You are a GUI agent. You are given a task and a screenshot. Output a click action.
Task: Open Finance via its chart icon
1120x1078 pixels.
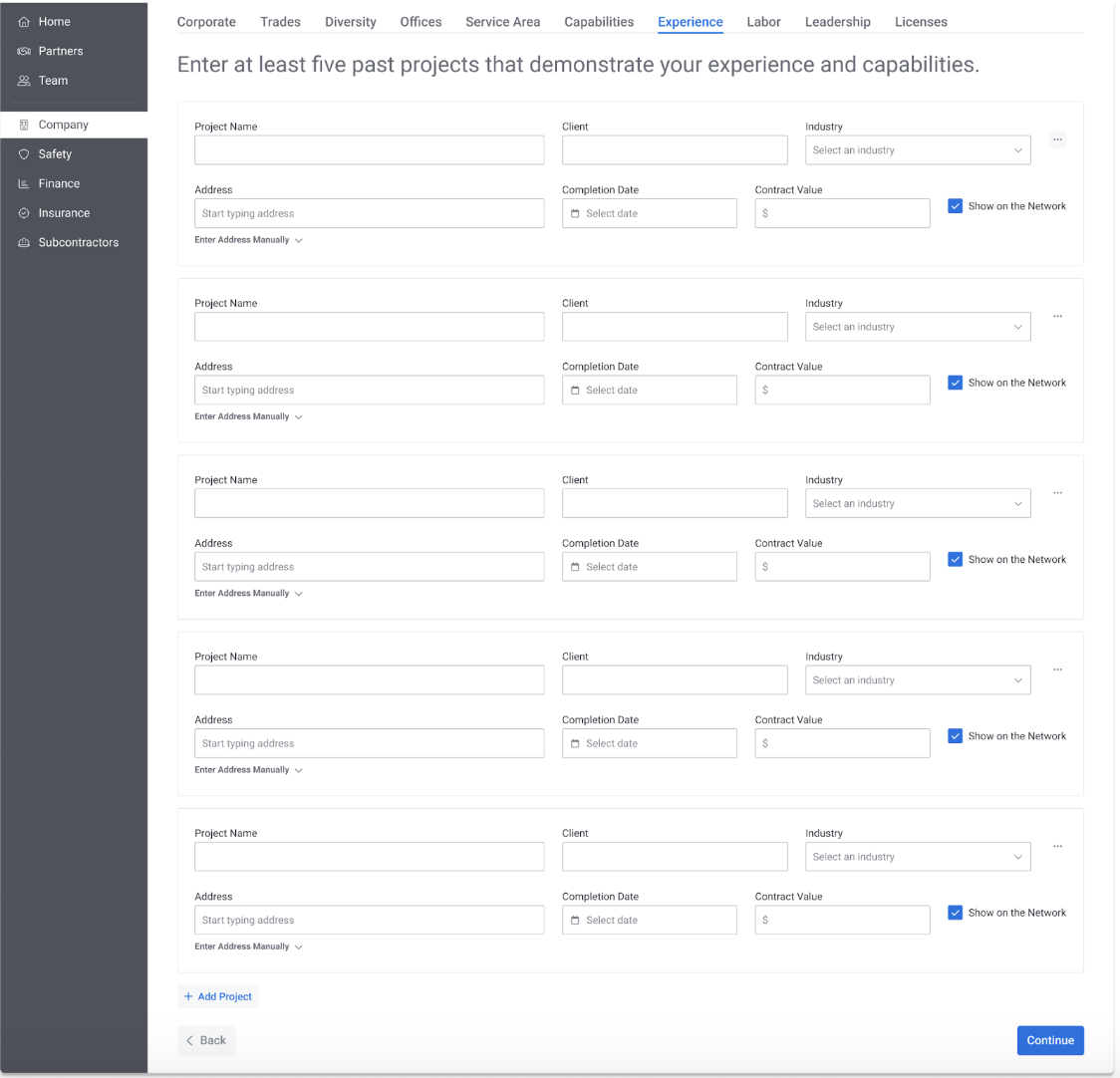[x=24, y=184]
